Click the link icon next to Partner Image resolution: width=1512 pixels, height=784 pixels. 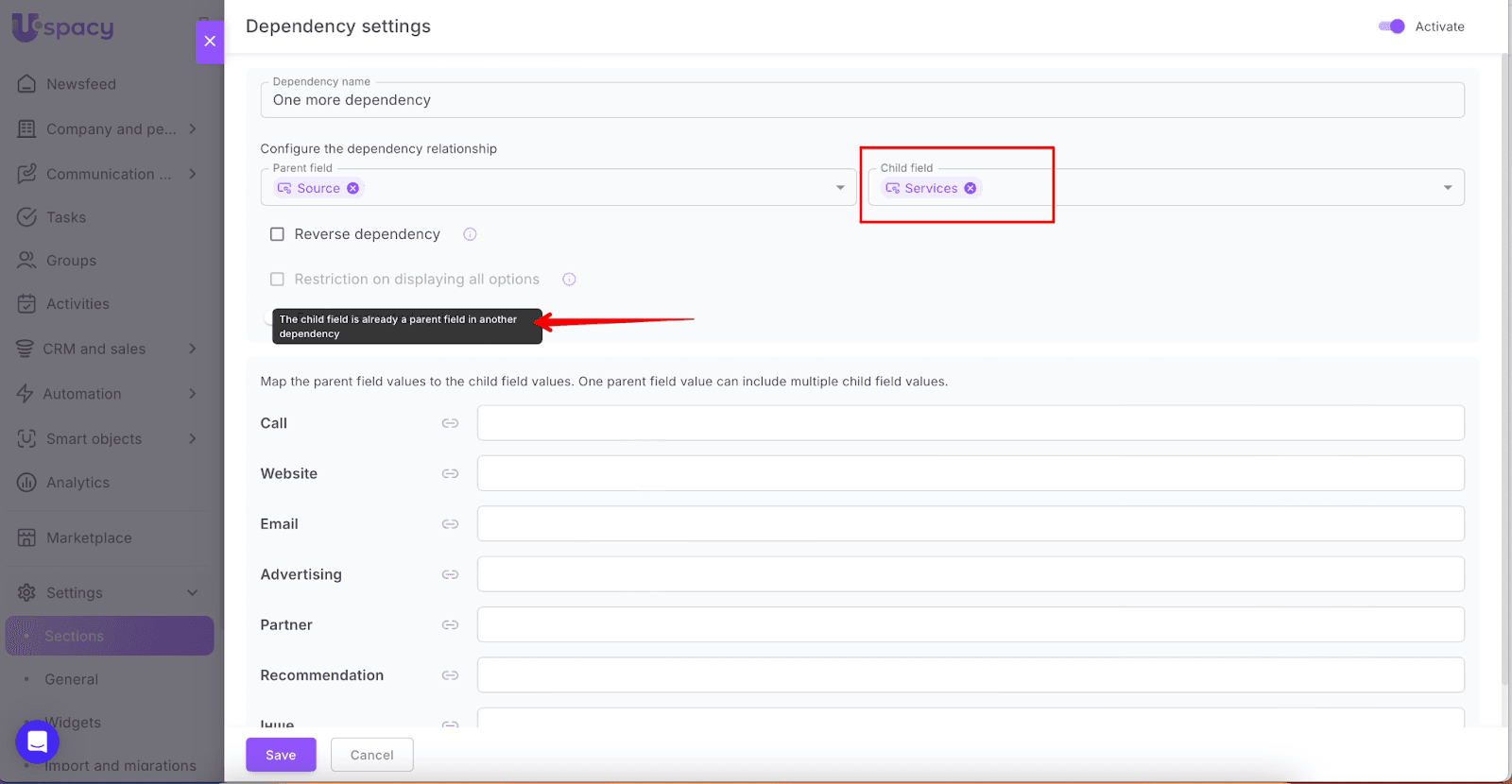450,625
